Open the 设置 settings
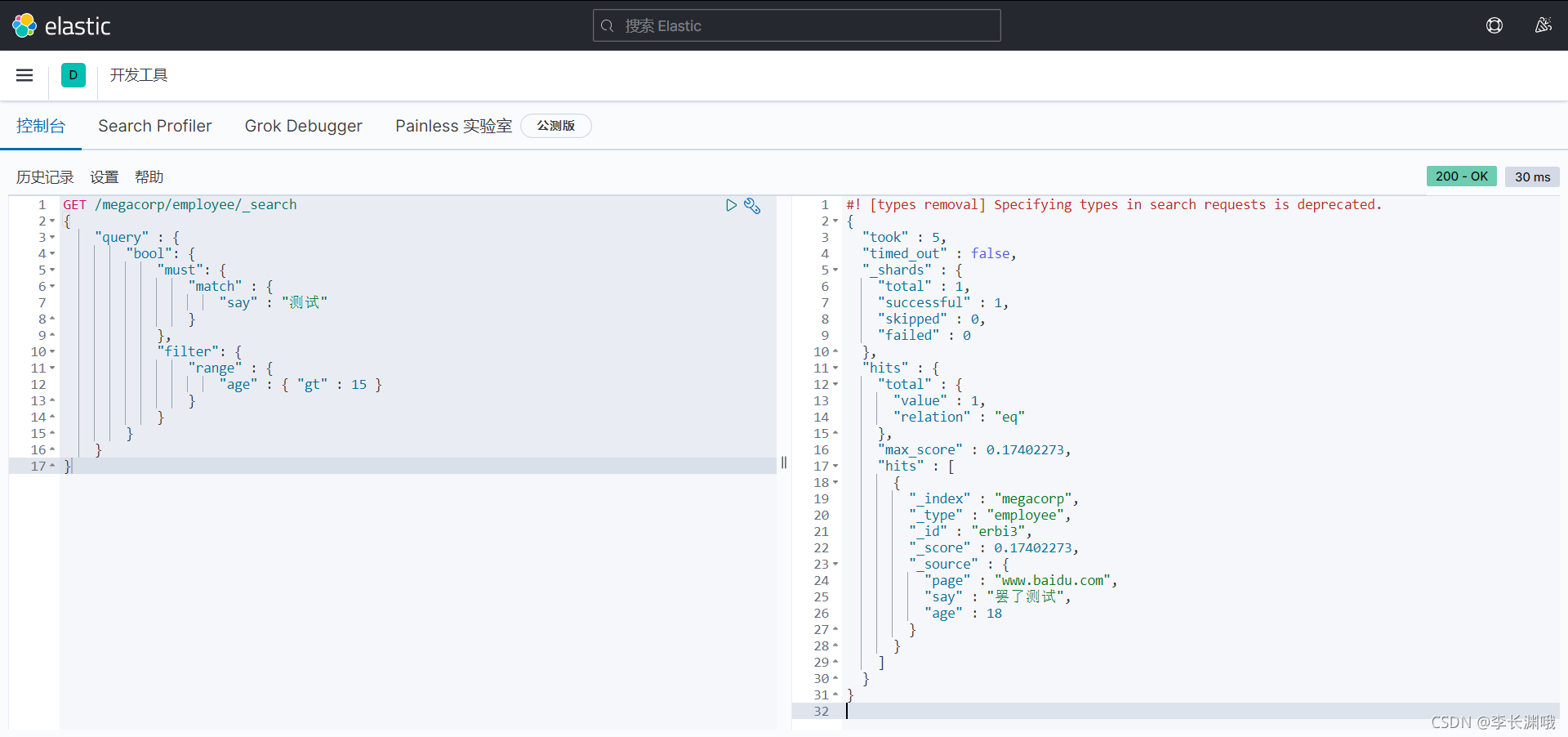The width and height of the screenshot is (1568, 737). pyautogui.click(x=105, y=177)
